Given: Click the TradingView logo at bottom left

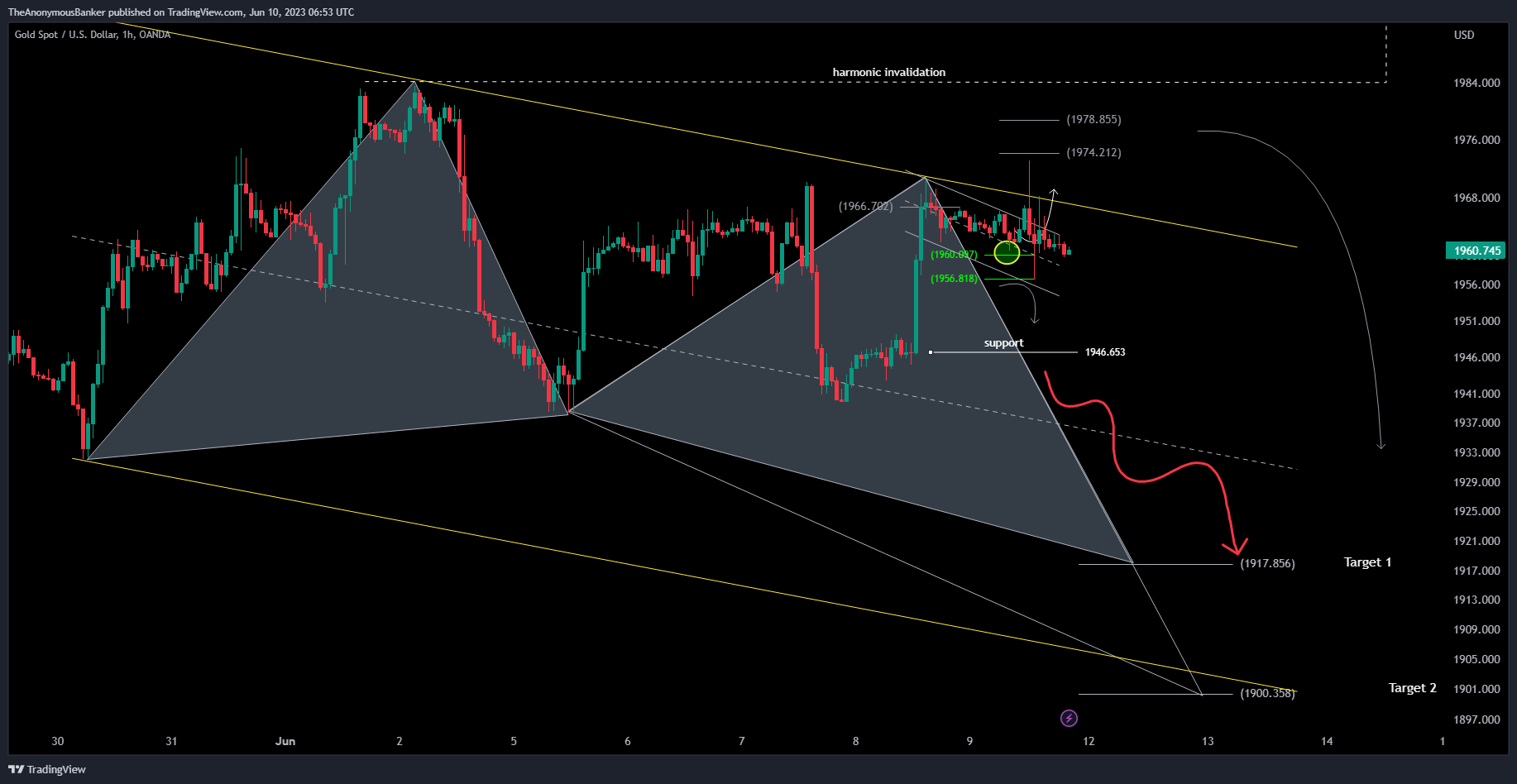Looking at the screenshot, I should point(47,769).
